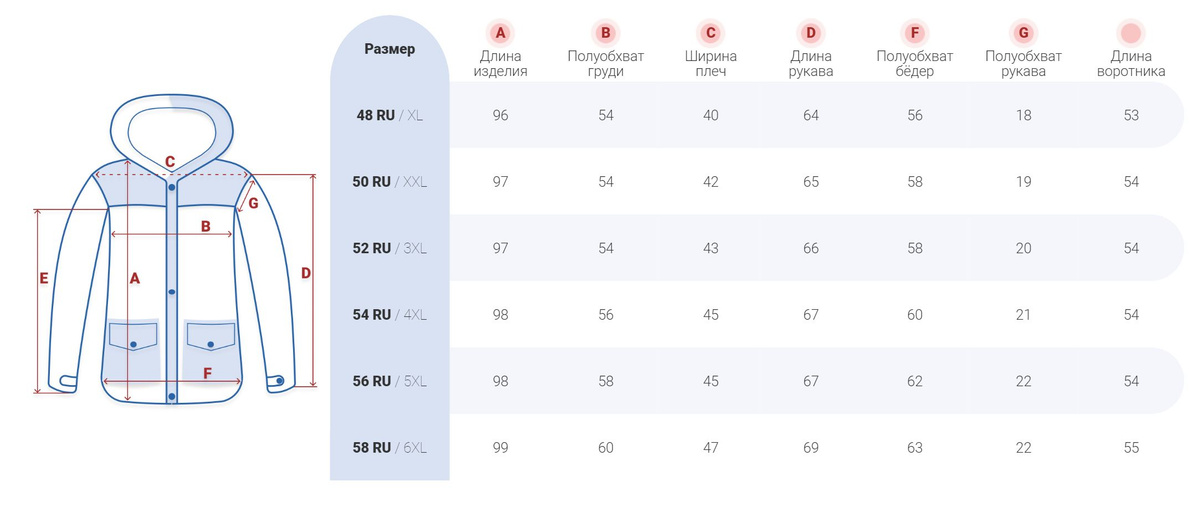Select the 54 RU / 4XL size label
The image size is (1200, 512).
[x=390, y=314]
